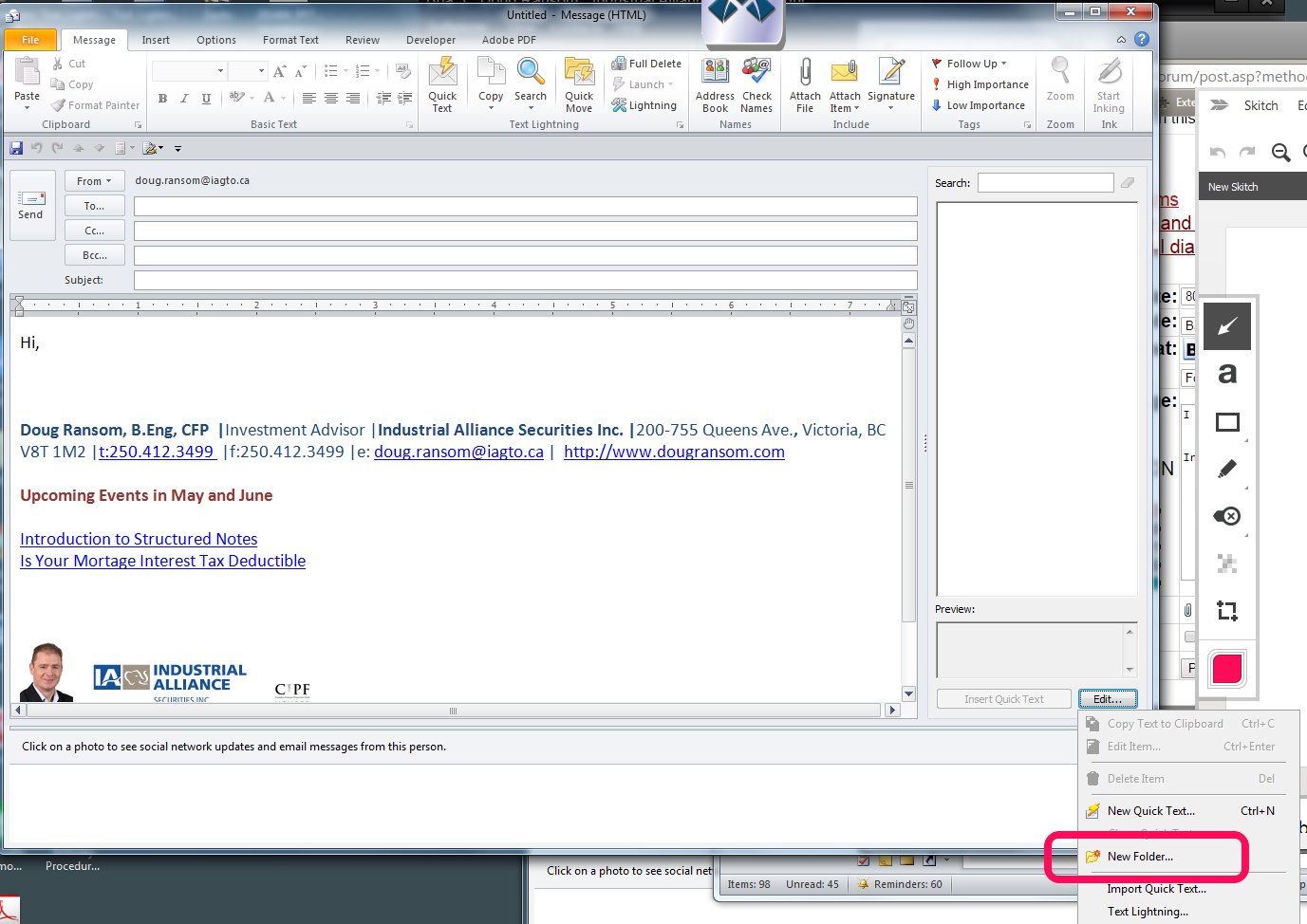The height and width of the screenshot is (924, 1307).
Task: Switch to the Format Text ribbon tab
Action: point(290,40)
